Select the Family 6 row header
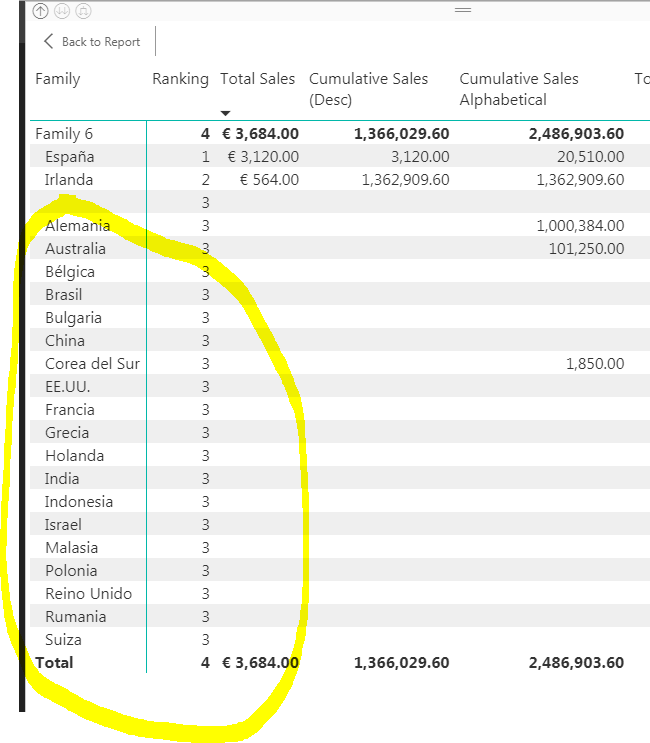Screen dimensions: 650x743 [64, 134]
